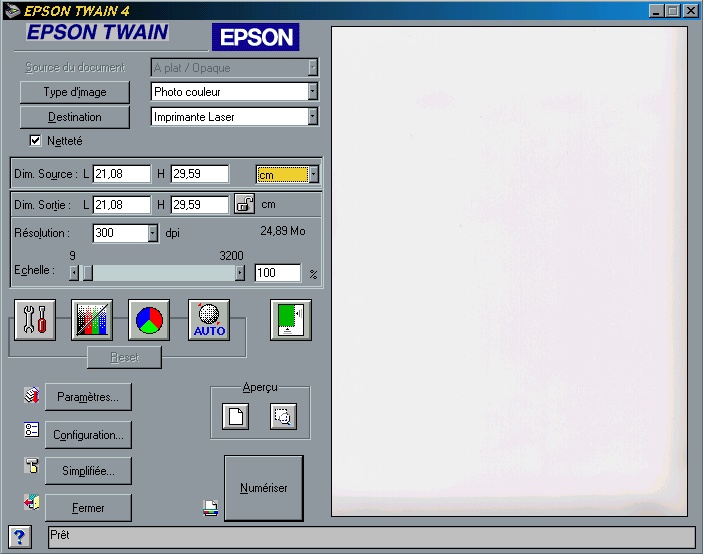703x554 pixels.
Task: Click the Résolution value field 300
Action: pos(121,233)
